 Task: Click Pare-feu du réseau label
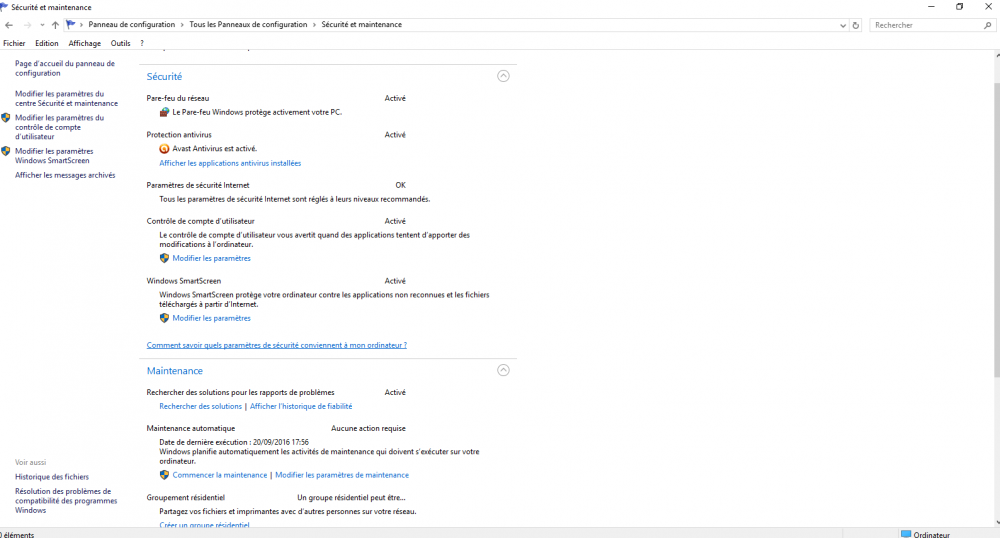coord(178,98)
